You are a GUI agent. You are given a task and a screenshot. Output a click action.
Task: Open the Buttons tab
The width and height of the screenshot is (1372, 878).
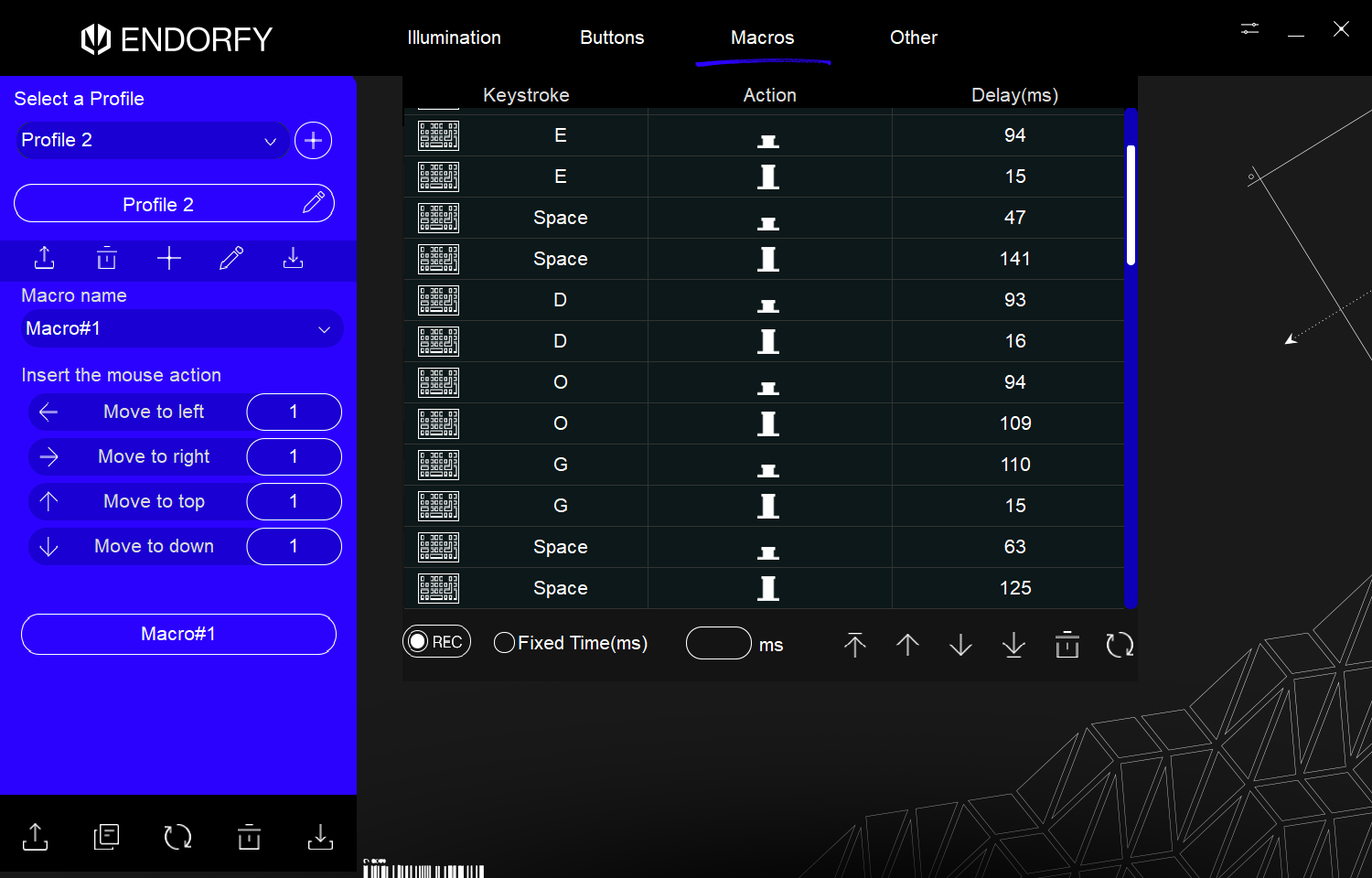point(612,37)
